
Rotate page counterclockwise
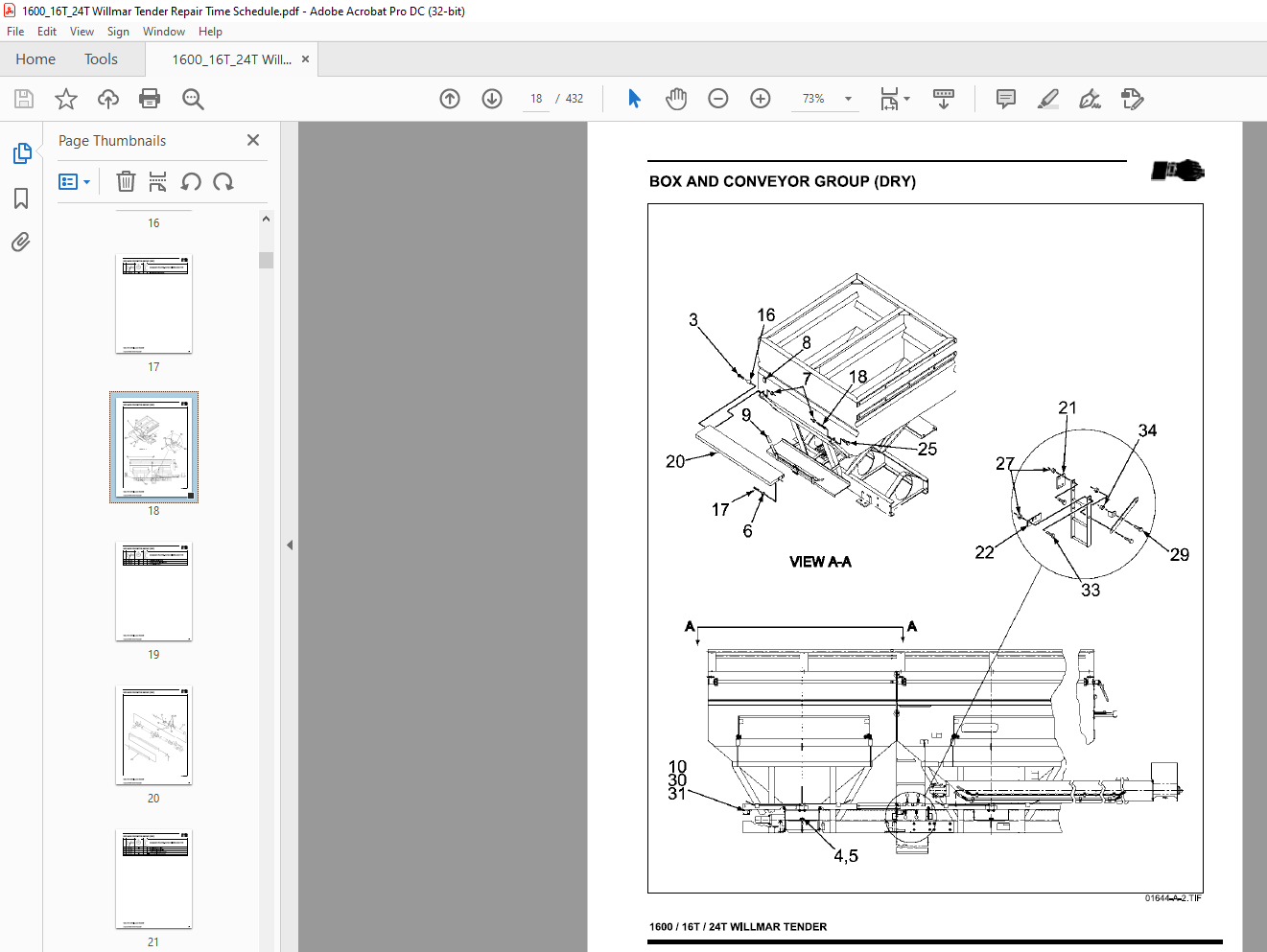(x=191, y=181)
